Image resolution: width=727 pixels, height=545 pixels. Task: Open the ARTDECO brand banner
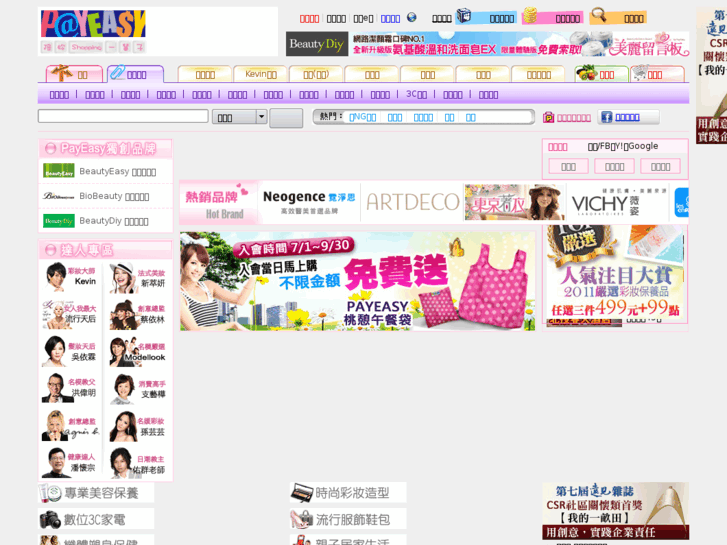click(x=412, y=203)
